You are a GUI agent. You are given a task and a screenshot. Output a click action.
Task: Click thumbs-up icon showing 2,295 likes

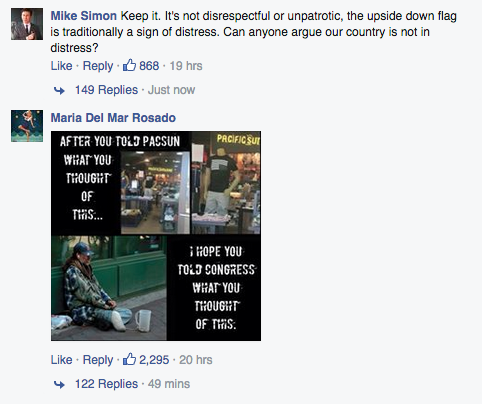(129, 359)
